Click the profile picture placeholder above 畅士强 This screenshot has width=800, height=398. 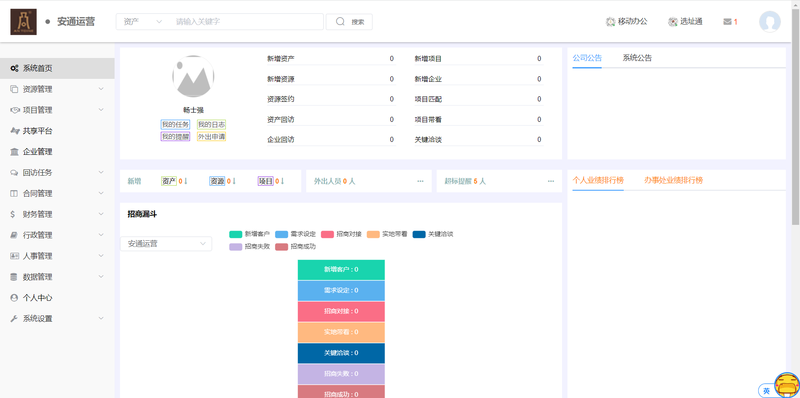coord(193,77)
